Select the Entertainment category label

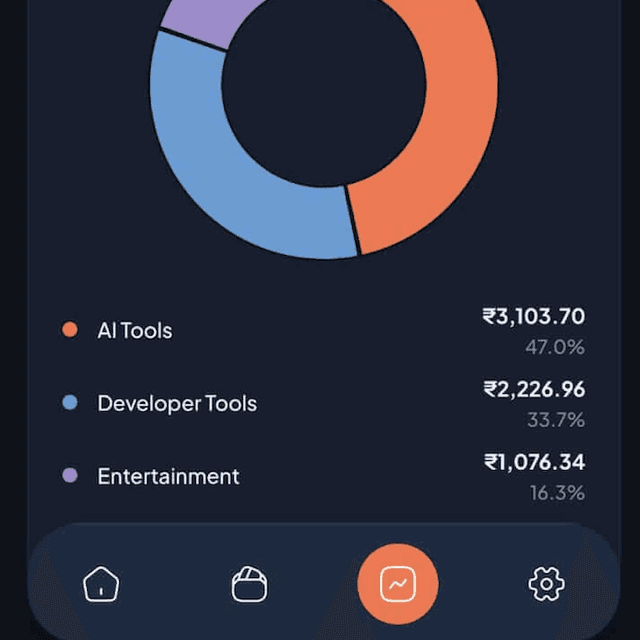click(x=168, y=476)
